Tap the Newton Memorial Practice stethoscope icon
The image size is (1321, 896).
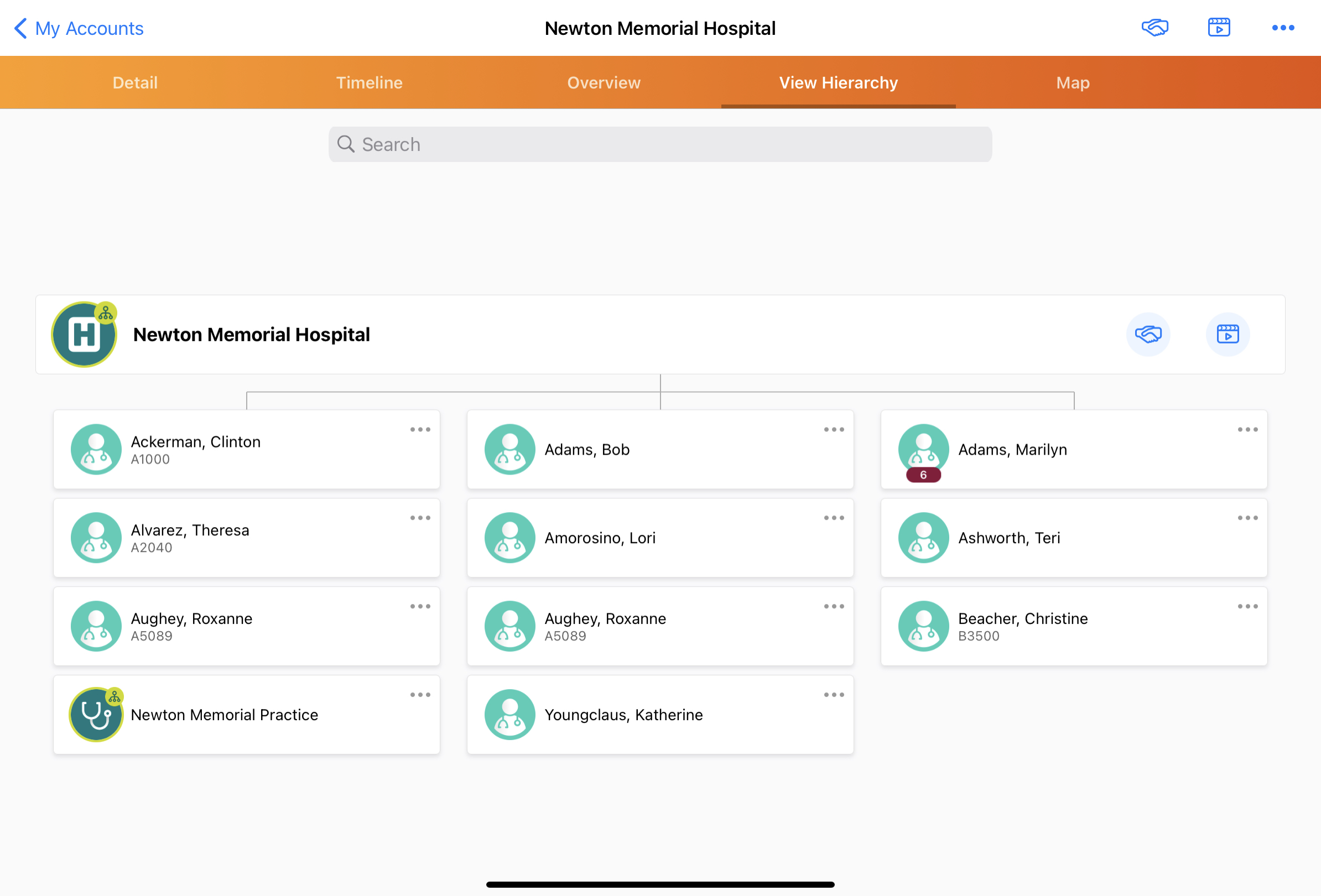coord(96,714)
